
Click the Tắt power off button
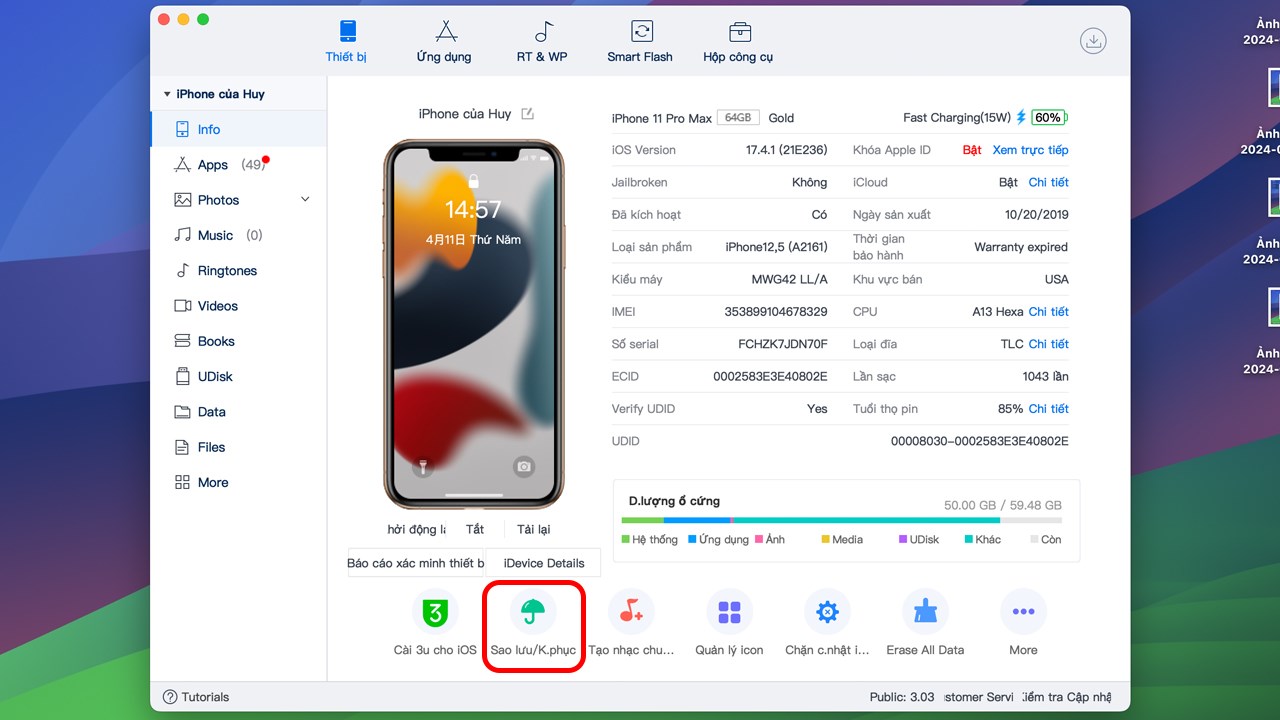(x=475, y=529)
